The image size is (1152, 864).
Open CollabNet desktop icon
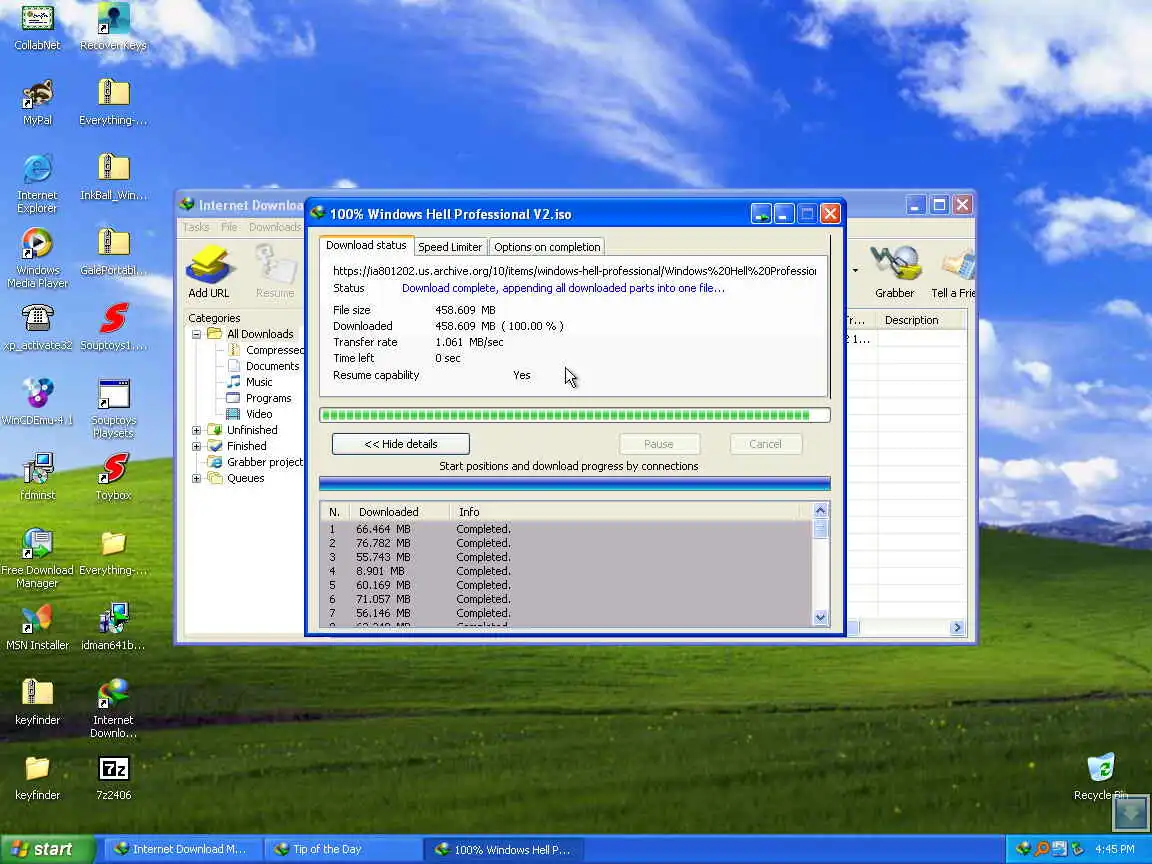point(37,28)
